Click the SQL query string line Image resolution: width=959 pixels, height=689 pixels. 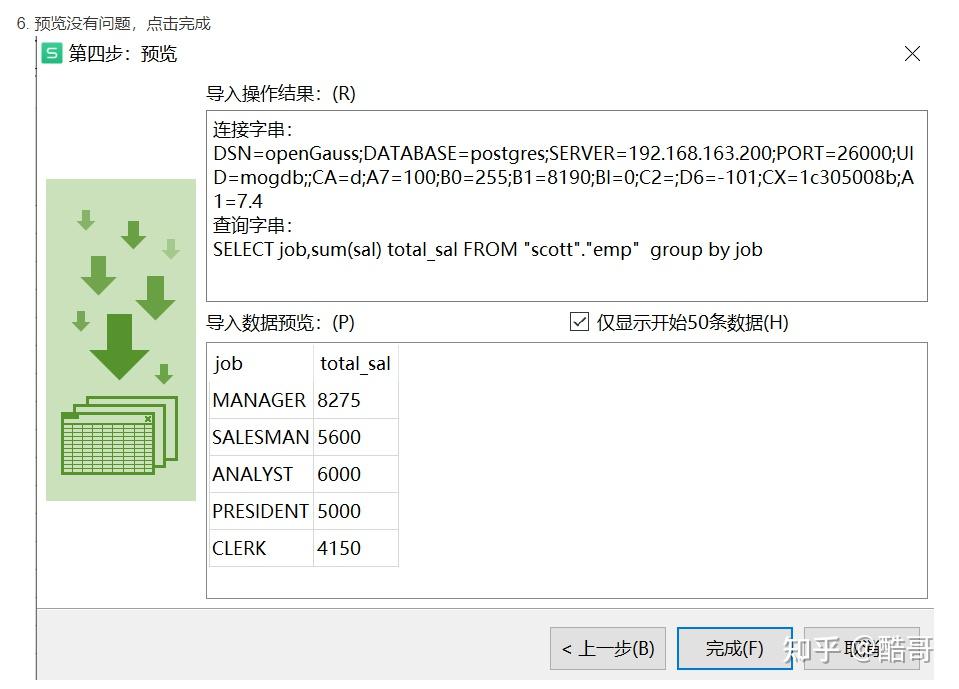click(487, 249)
